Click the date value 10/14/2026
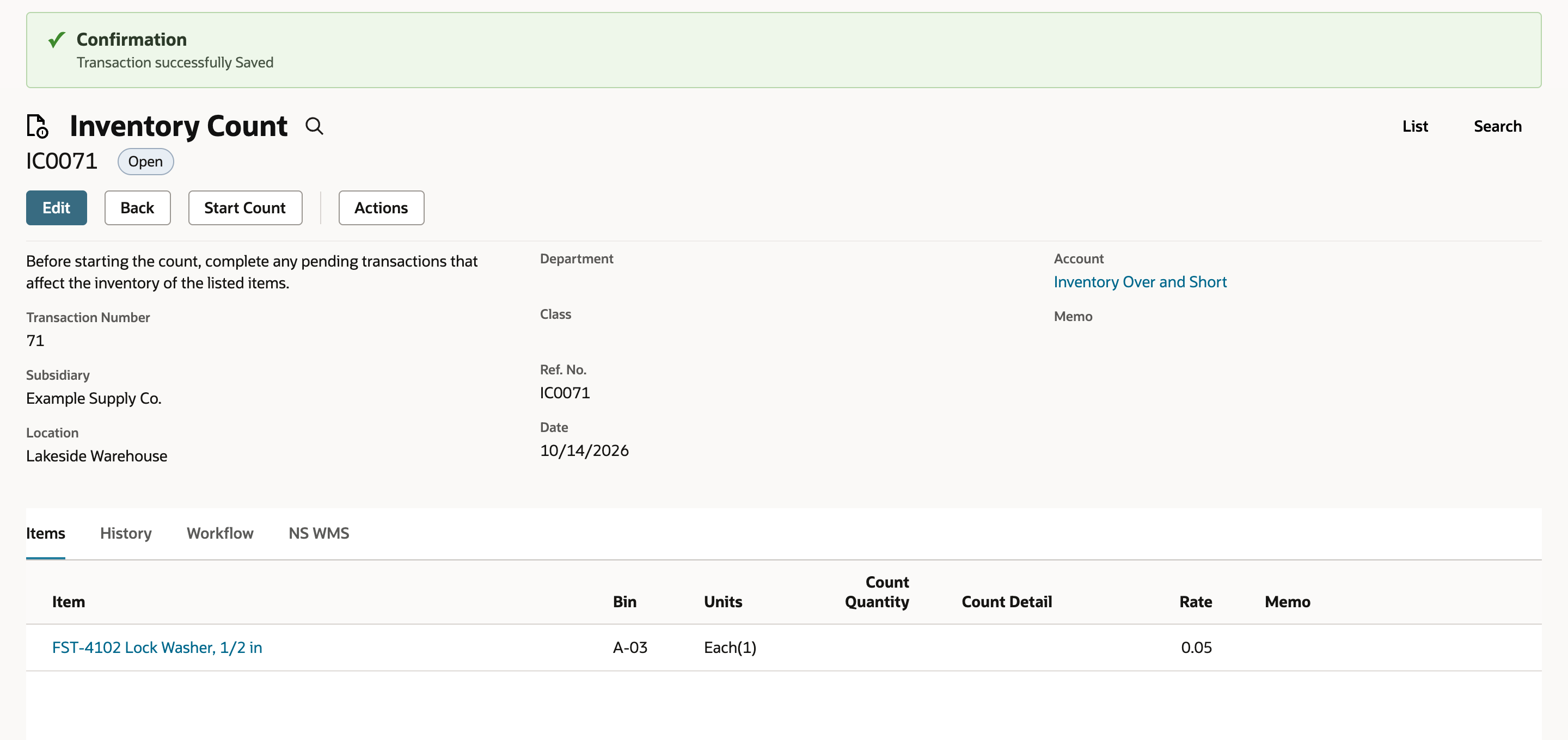Viewport: 1568px width, 740px height. (584, 451)
